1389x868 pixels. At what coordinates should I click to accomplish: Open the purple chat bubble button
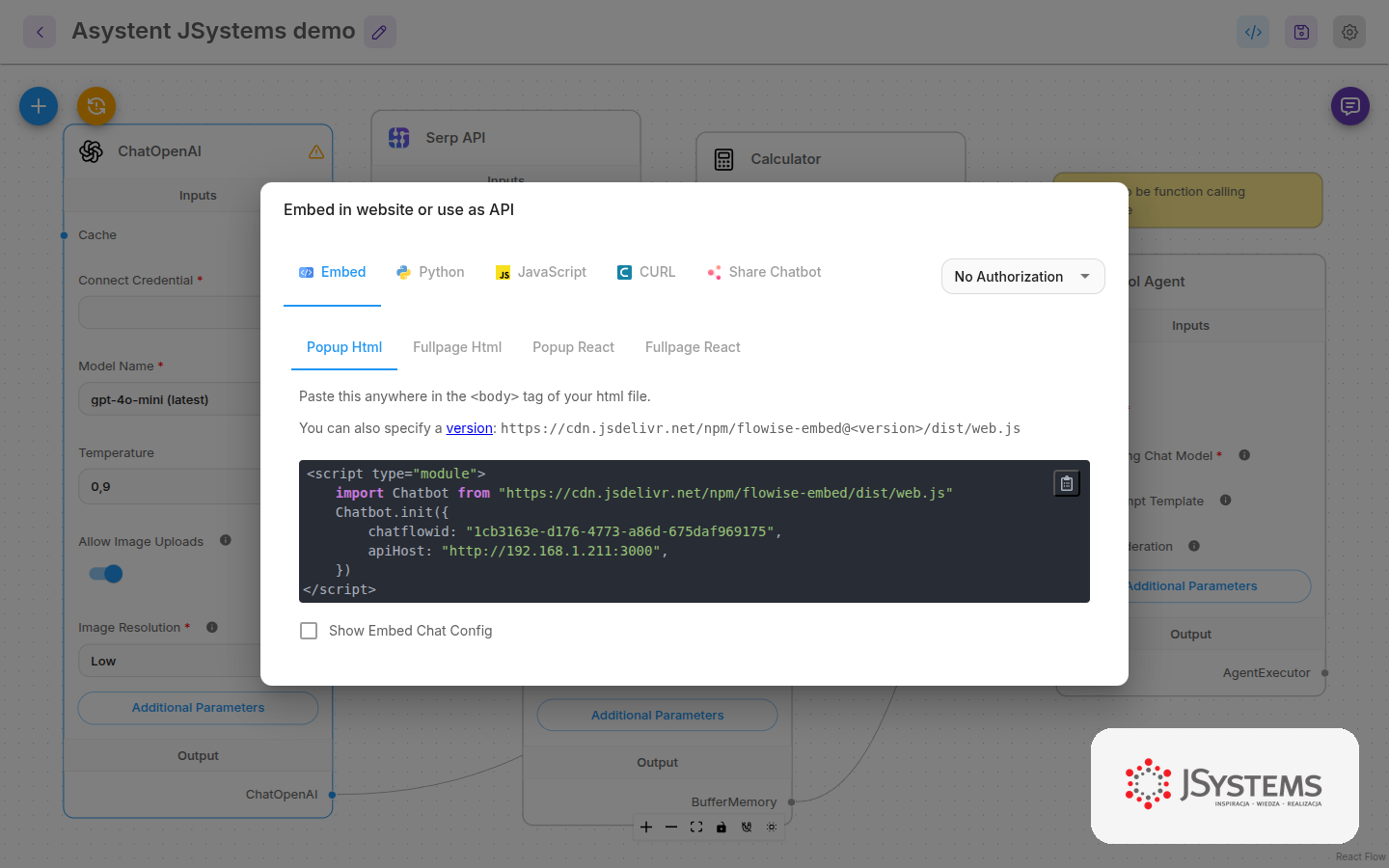(1350, 106)
